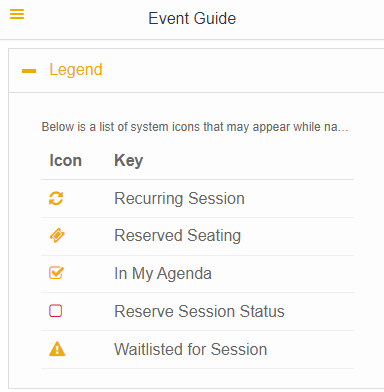Click the Key column header
The width and height of the screenshot is (384, 392).
[x=129, y=161]
